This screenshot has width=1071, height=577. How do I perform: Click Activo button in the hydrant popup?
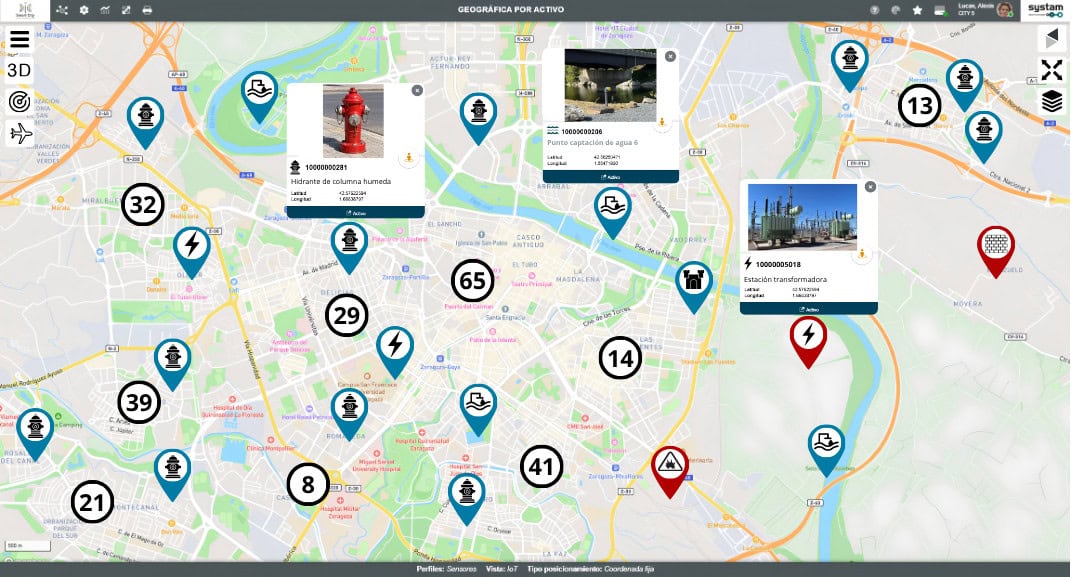pyautogui.click(x=355, y=213)
